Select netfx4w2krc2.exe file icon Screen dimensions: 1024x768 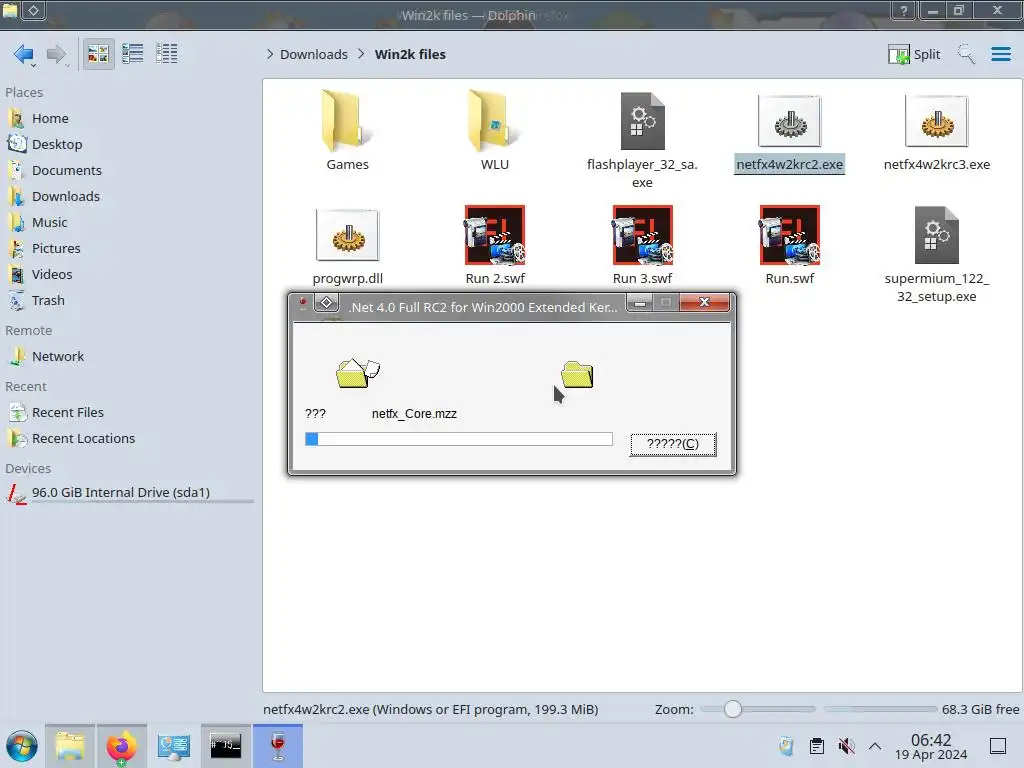point(790,121)
